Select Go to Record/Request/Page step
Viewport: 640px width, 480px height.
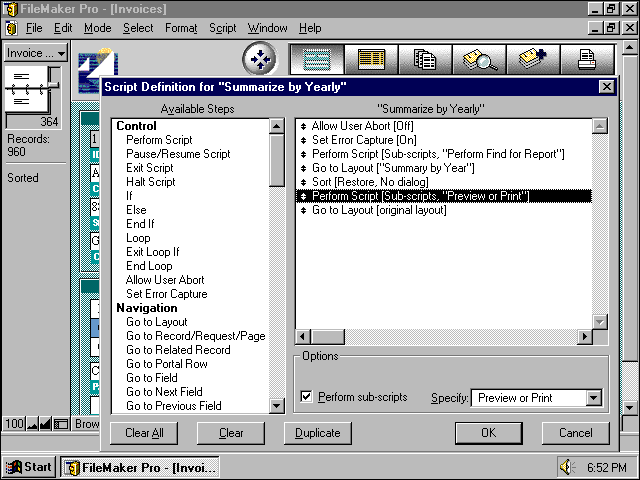tap(196, 336)
